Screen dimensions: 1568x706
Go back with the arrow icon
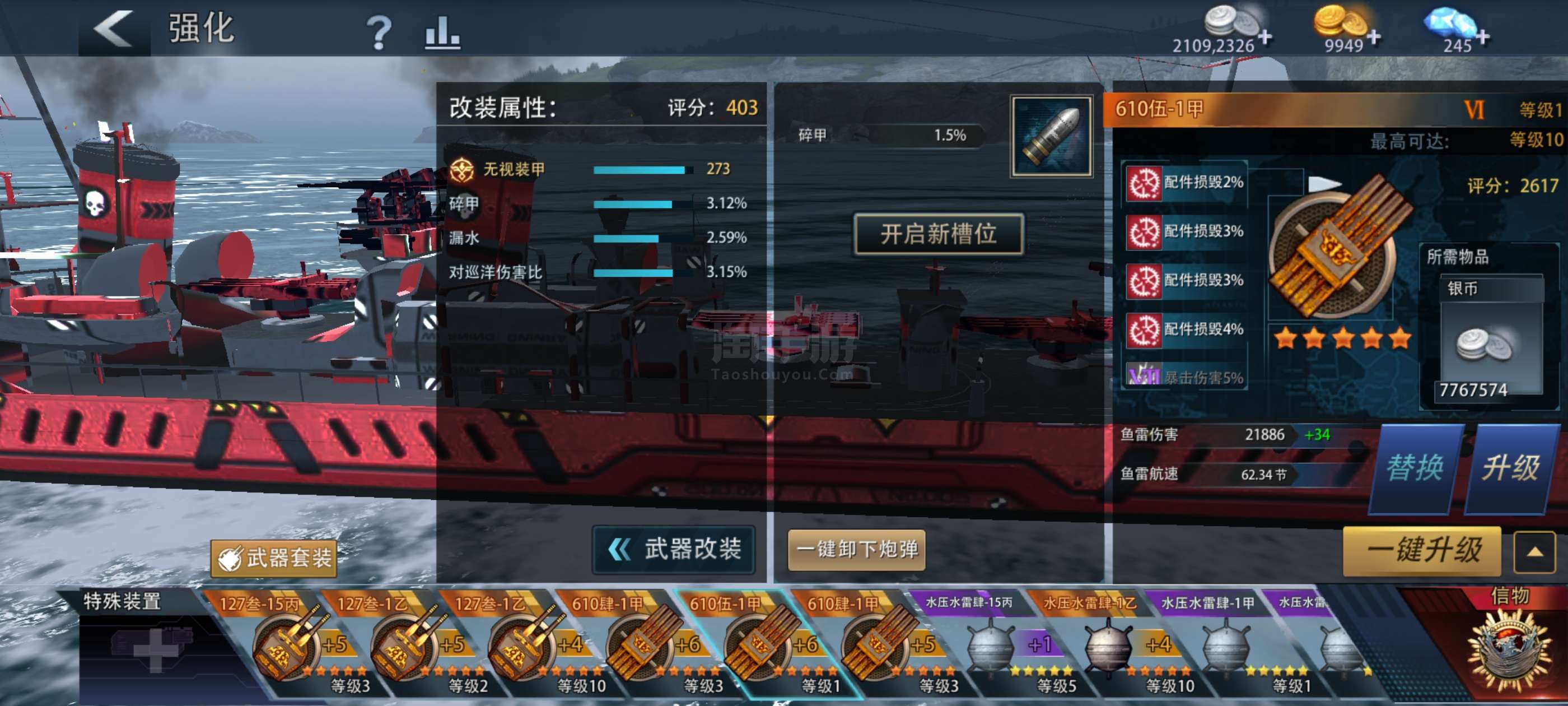(114, 29)
